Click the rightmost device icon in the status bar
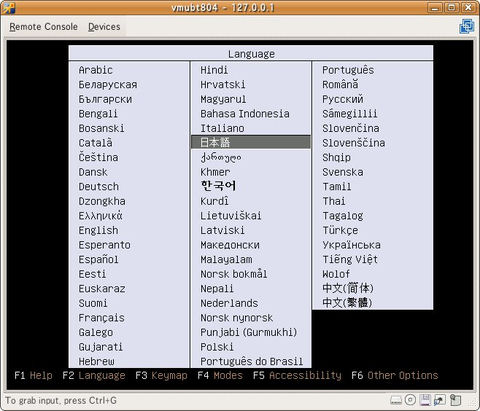 tap(455, 400)
